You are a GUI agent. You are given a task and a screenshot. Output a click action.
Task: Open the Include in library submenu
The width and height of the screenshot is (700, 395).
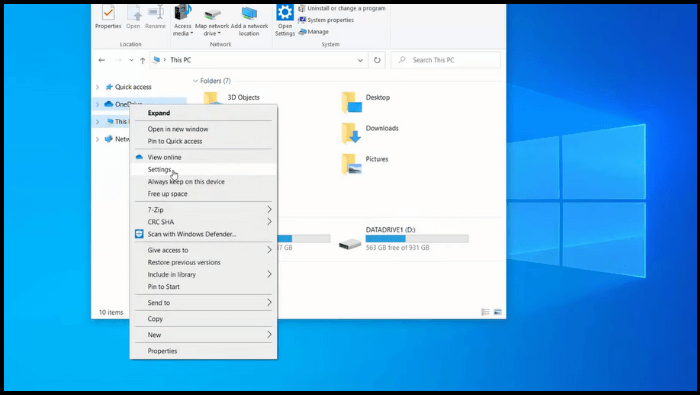tap(203, 274)
